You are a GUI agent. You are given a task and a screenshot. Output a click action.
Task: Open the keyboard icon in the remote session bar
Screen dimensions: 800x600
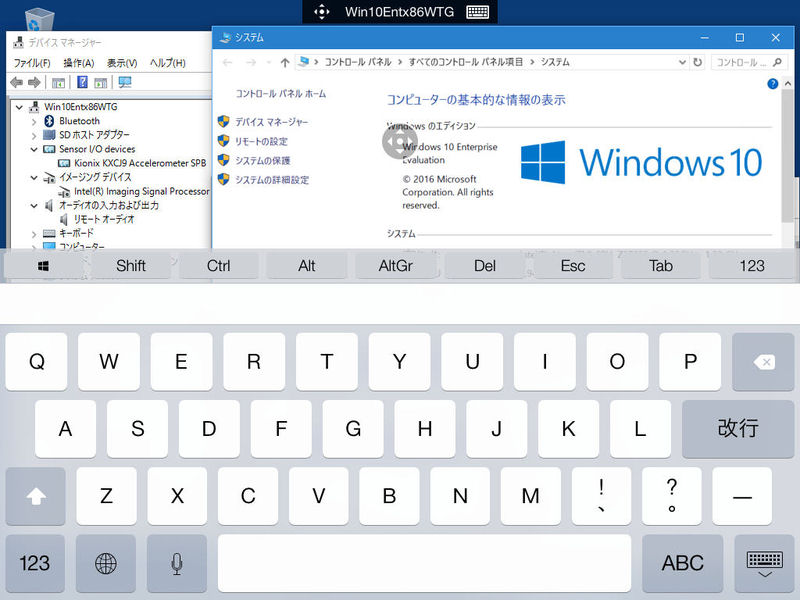pyautogui.click(x=478, y=12)
